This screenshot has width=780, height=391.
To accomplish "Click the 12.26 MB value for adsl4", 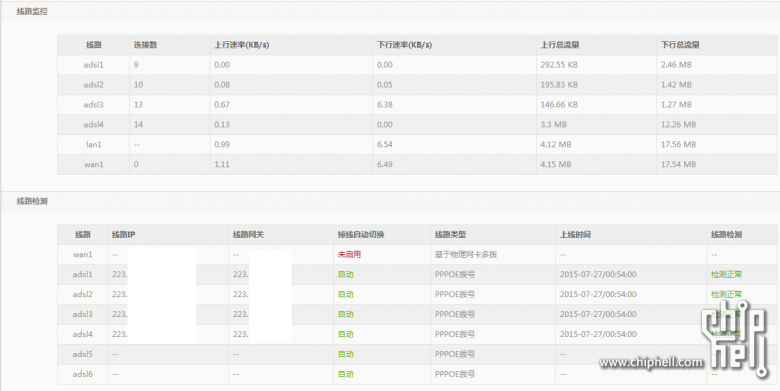I will click(679, 124).
